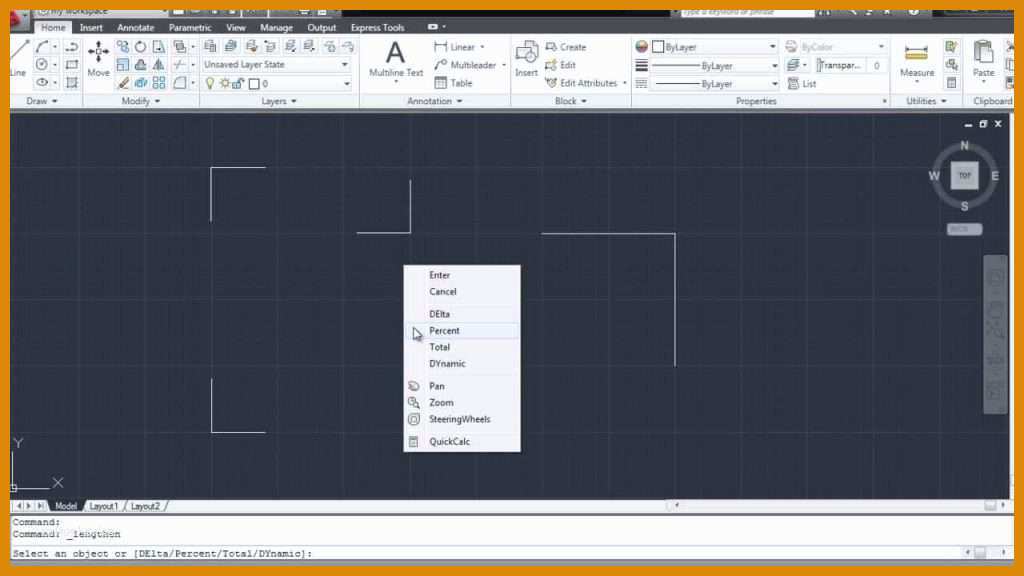Click TOP face of ViewCube
This screenshot has height=576, width=1024.
pyautogui.click(x=965, y=175)
